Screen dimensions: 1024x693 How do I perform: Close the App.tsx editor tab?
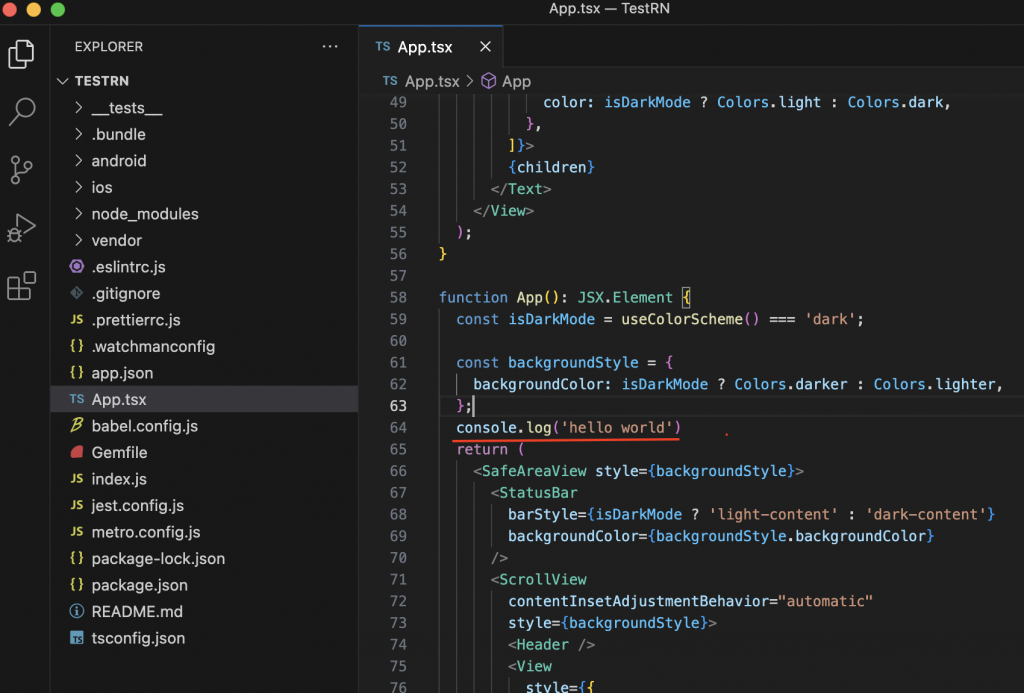485,46
